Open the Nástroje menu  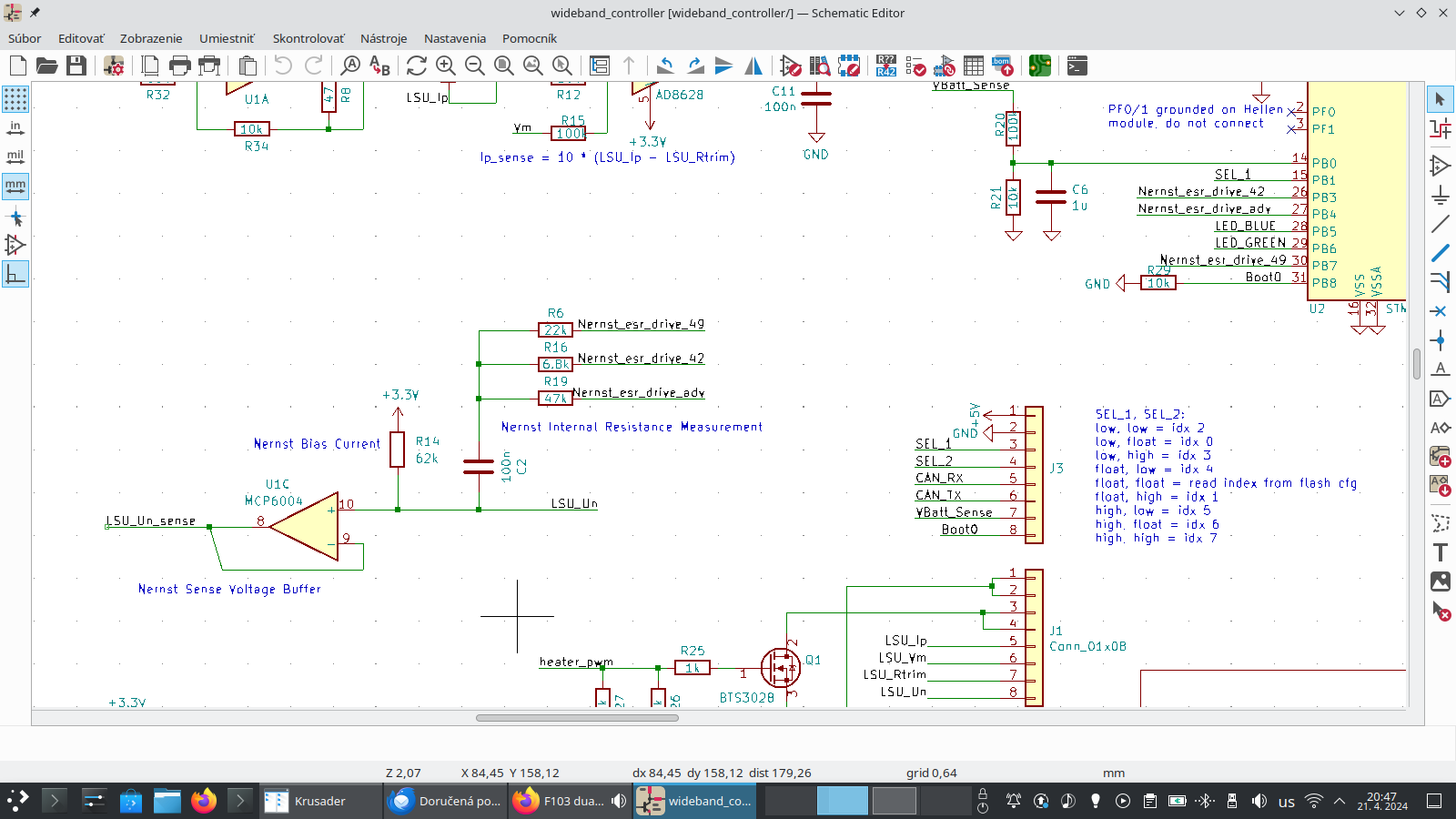click(383, 38)
